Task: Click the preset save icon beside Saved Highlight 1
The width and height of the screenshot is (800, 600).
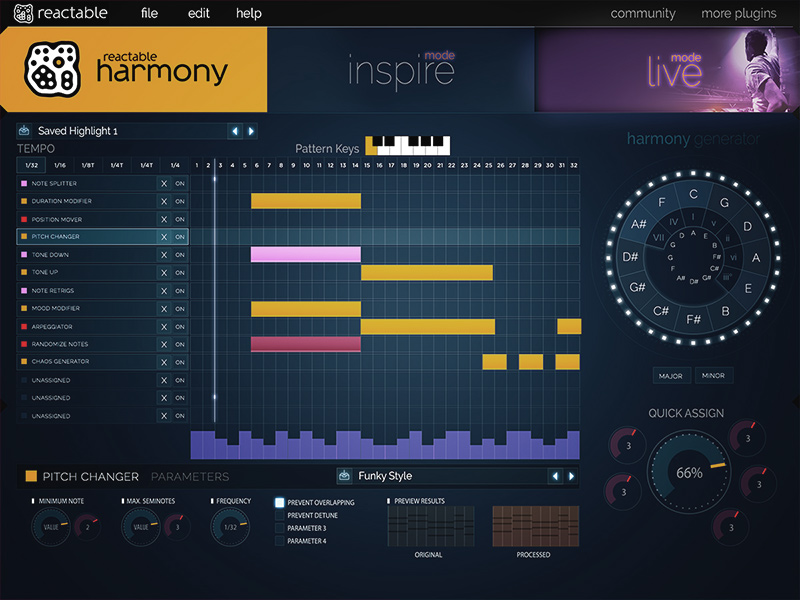Action: coord(26,131)
